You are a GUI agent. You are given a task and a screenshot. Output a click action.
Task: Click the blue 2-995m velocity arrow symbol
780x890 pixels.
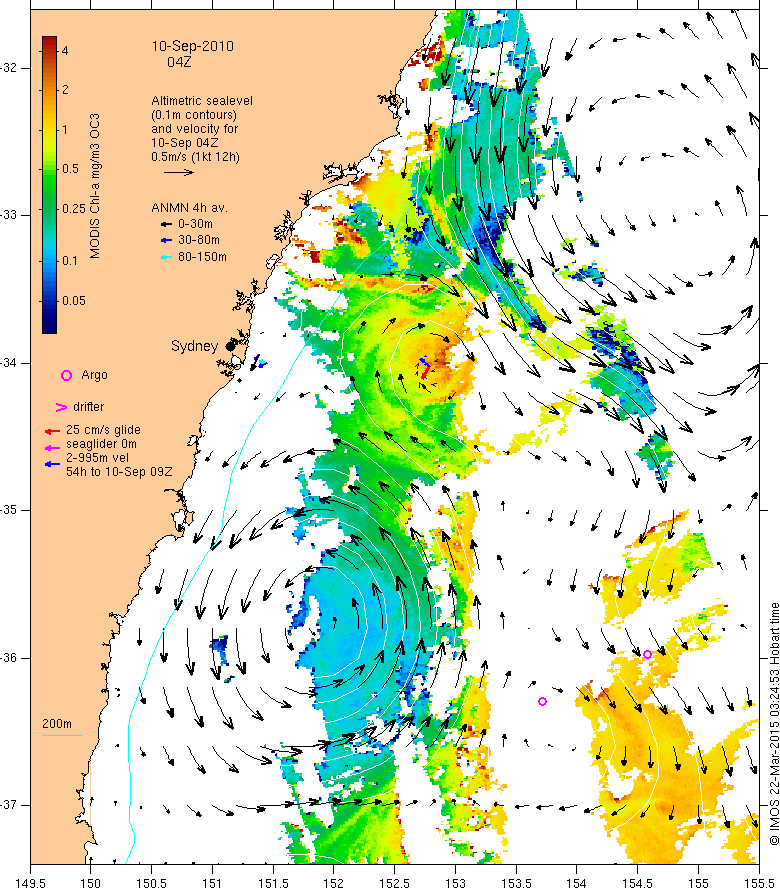pyautogui.click(x=52, y=464)
